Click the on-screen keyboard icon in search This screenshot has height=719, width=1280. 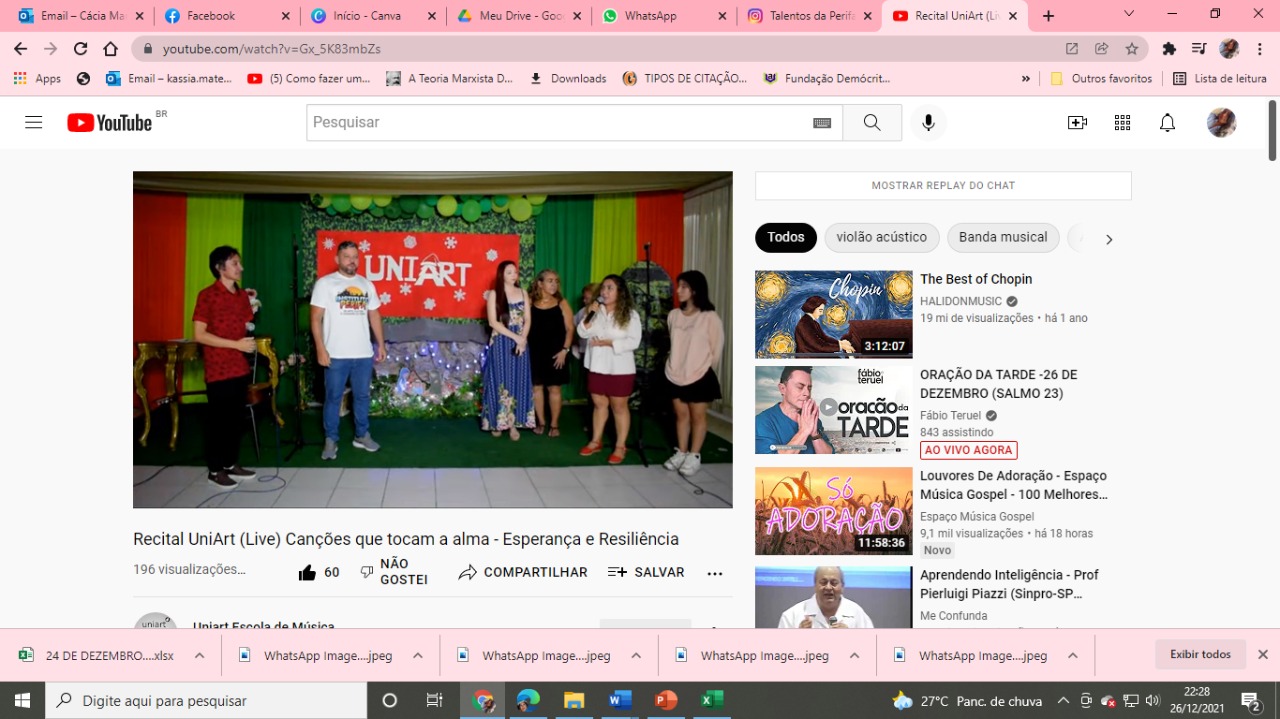822,122
